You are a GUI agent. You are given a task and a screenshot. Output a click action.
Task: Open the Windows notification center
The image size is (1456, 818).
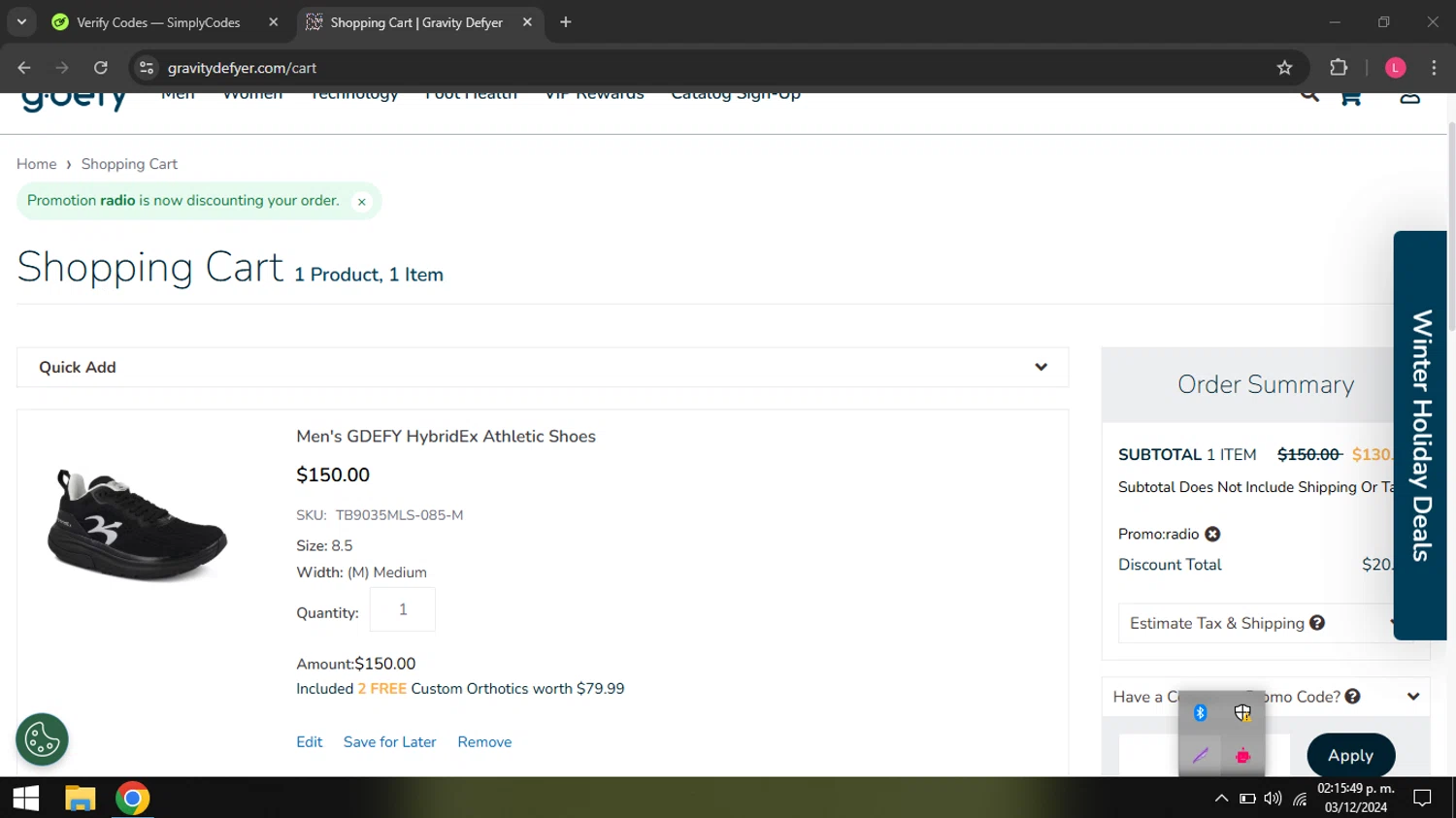coord(1422,799)
